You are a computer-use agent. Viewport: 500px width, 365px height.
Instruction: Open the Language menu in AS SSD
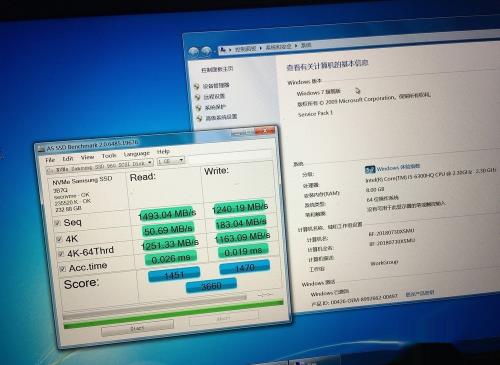point(137,154)
